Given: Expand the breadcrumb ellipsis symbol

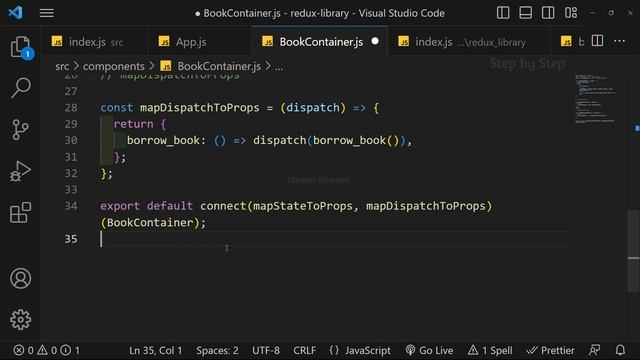Looking at the screenshot, I should pos(279,67).
